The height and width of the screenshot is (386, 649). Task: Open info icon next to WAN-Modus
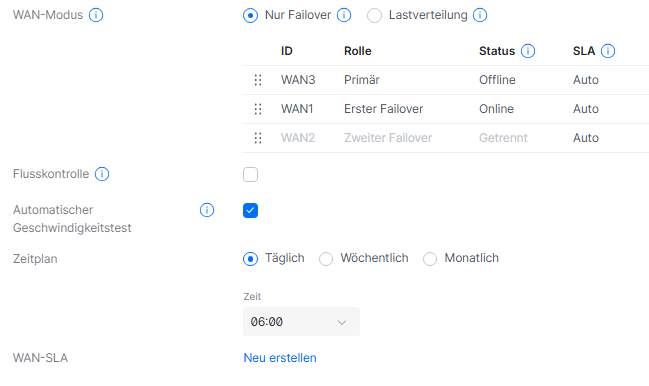(96, 15)
